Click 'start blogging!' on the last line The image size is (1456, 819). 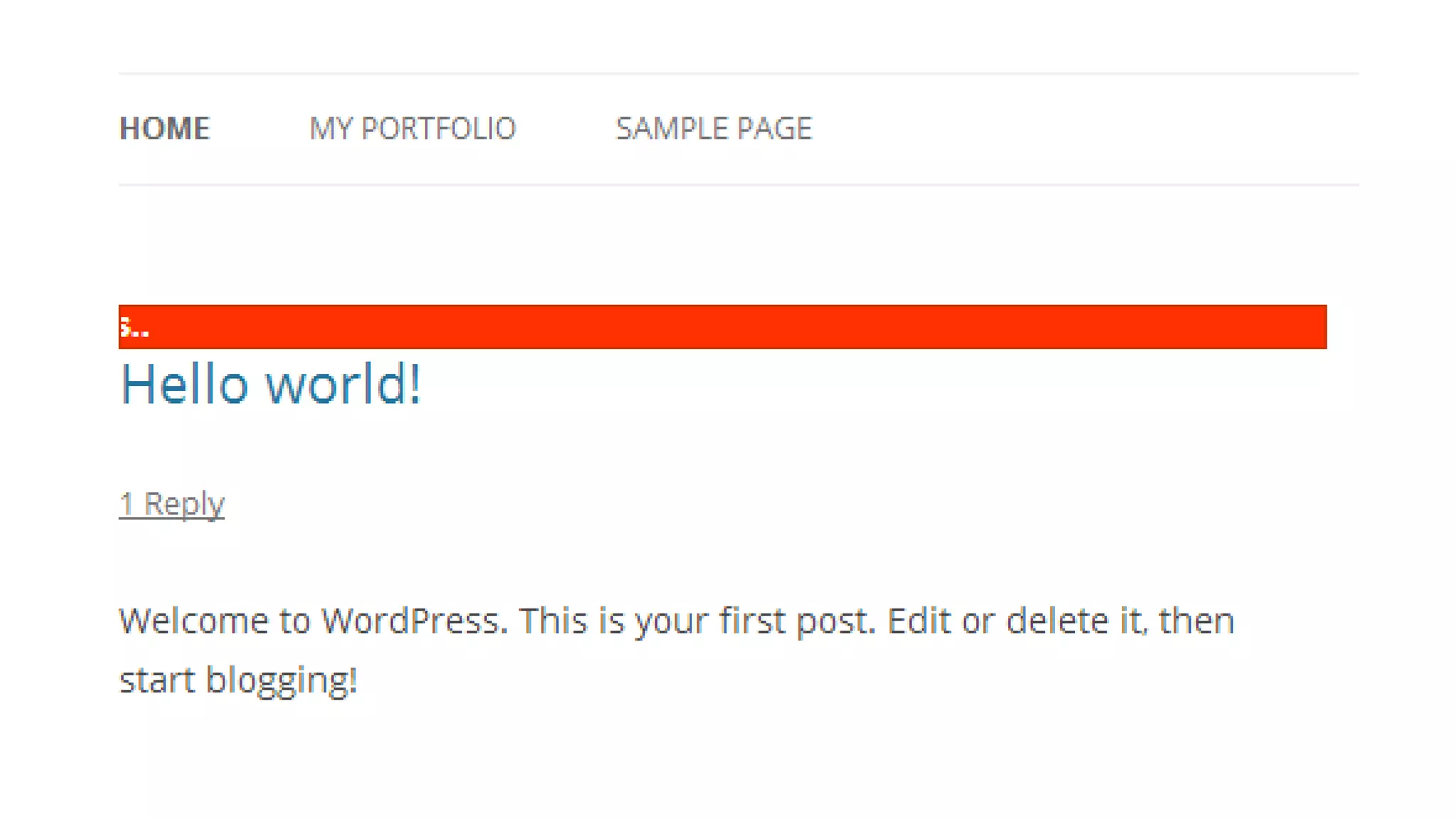click(x=237, y=680)
